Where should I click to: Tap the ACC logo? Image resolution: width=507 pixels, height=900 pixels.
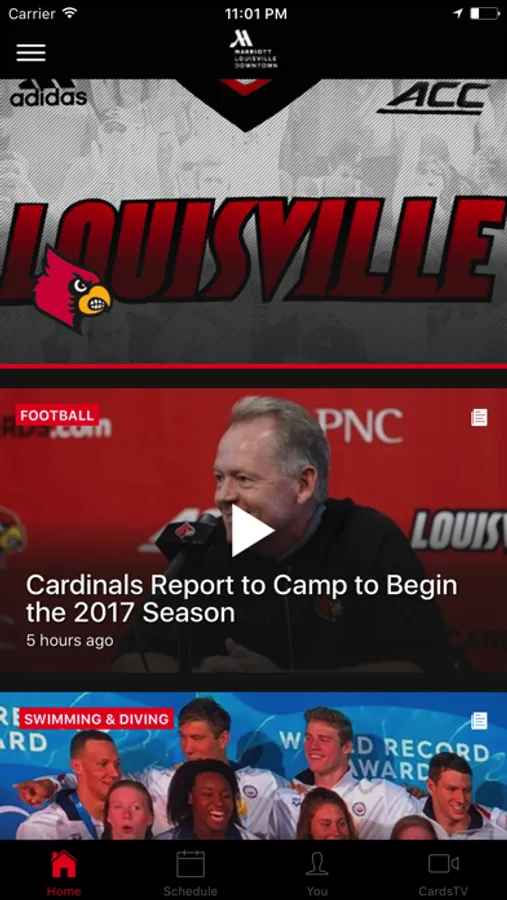click(x=434, y=98)
